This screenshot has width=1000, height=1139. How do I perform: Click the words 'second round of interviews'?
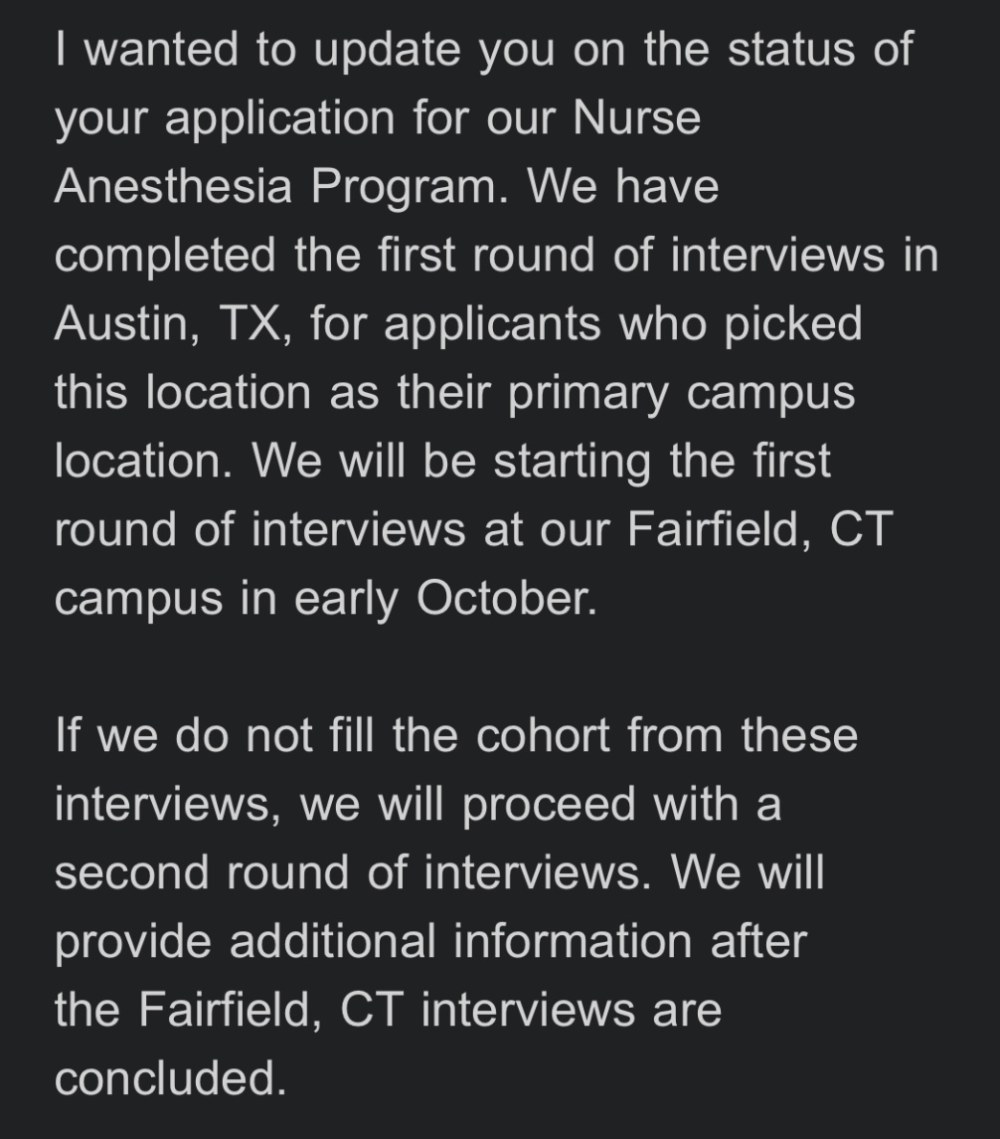pyautogui.click(x=350, y=872)
